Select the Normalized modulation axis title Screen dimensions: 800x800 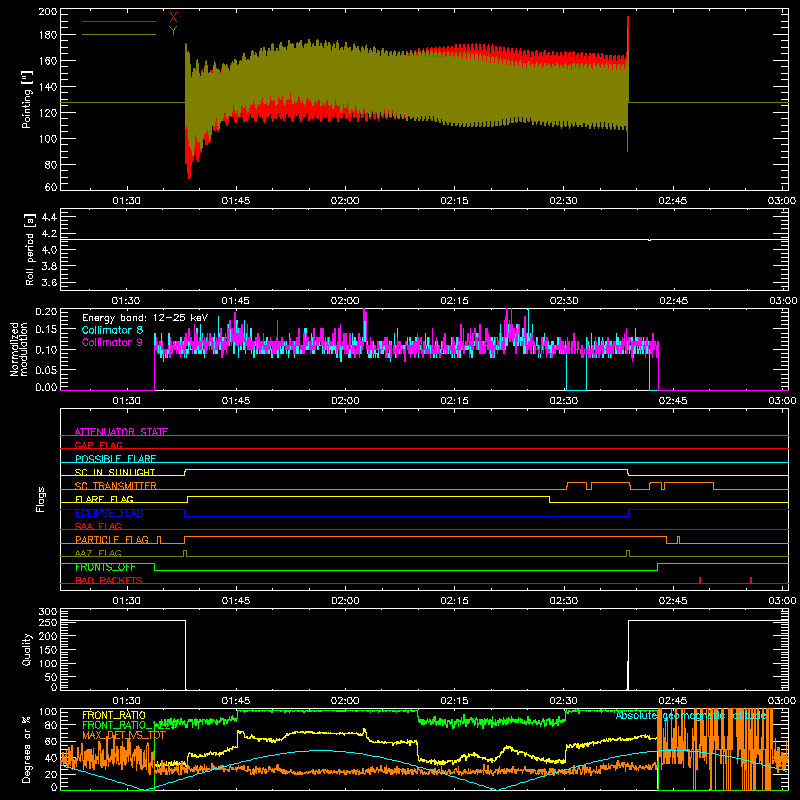pos(19,349)
